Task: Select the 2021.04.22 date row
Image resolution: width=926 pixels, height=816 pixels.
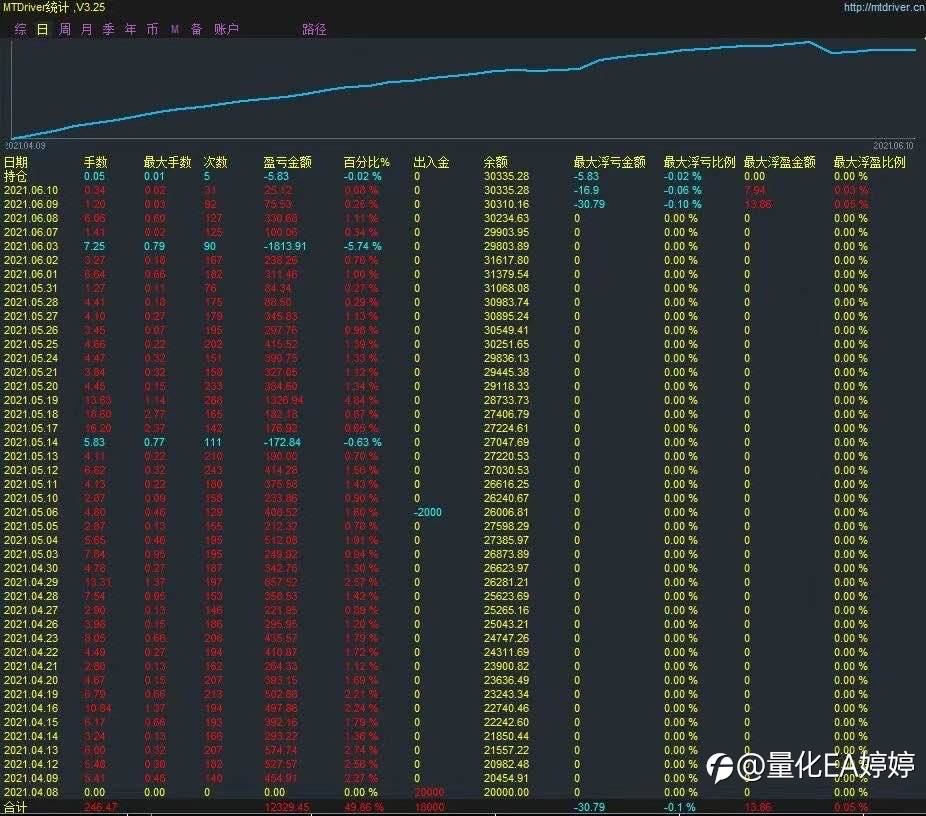Action: [x=31, y=652]
